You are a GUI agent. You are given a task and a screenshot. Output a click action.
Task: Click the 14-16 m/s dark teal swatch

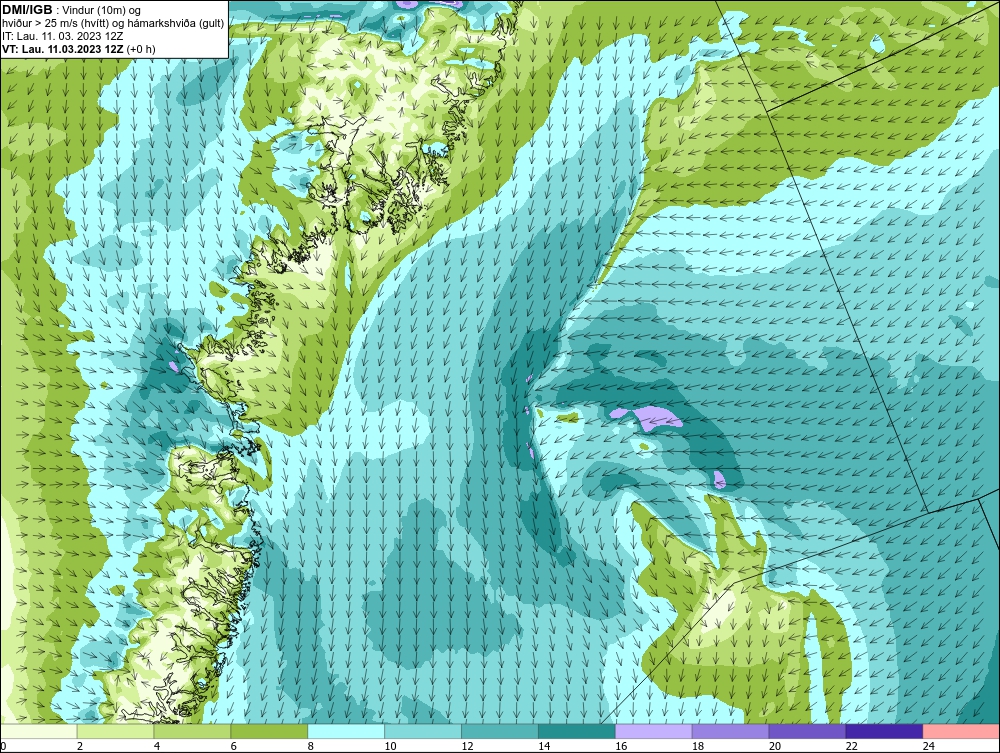(x=577, y=731)
